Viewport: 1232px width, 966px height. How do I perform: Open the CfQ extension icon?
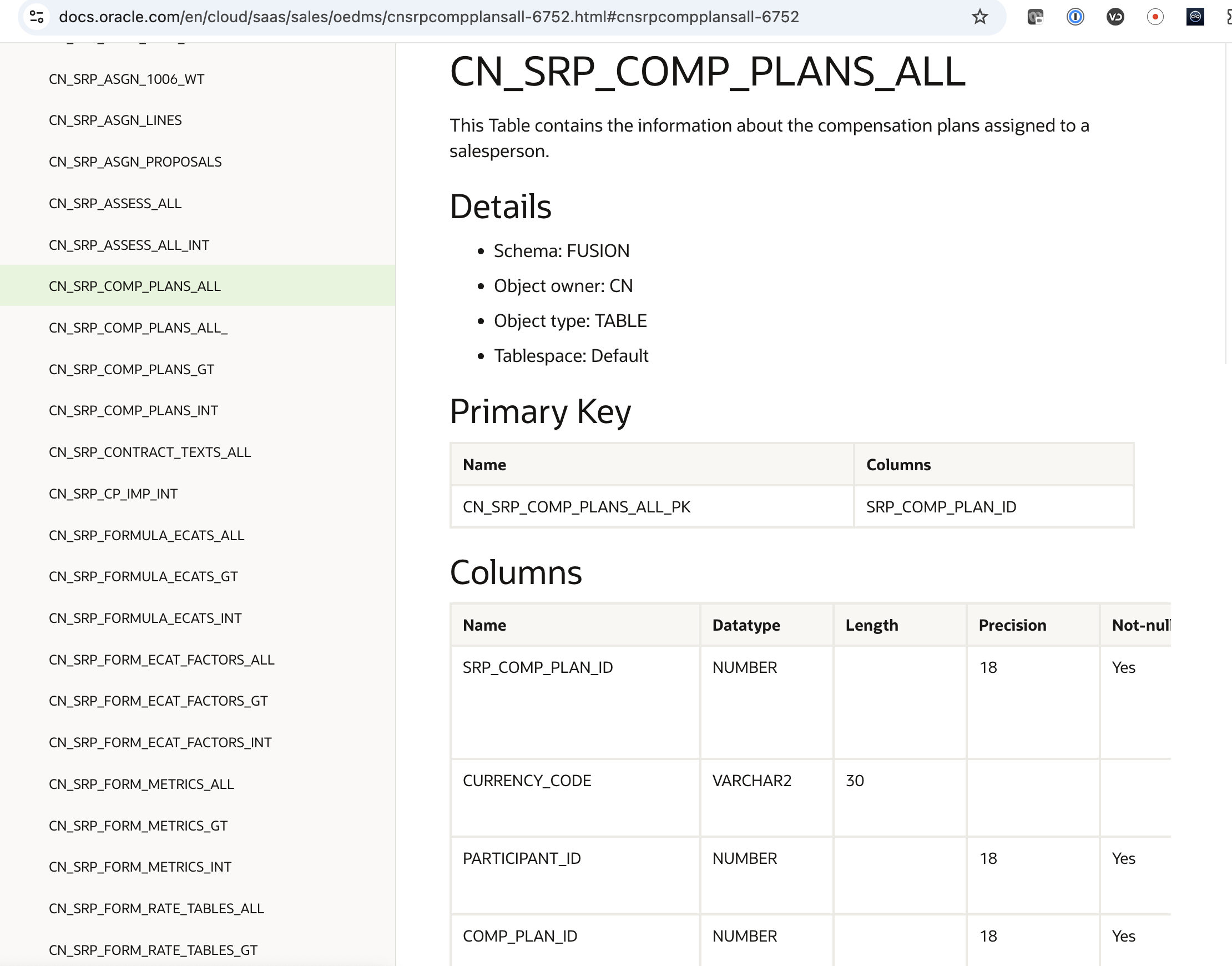1195,17
